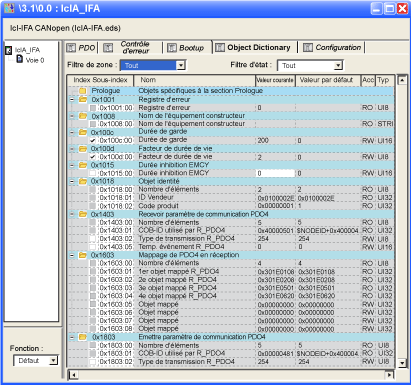The width and height of the screenshot is (411, 385).
Task: Collapse the 0x1803 Emettre paramètre group
Action: [72, 337]
